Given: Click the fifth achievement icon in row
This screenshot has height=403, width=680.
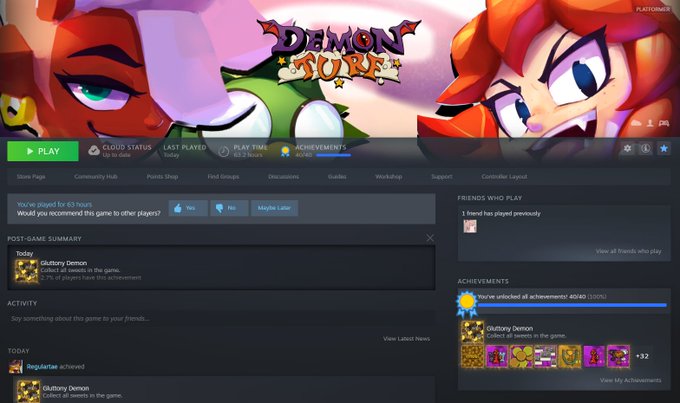Looking at the screenshot, I should [x=569, y=356].
